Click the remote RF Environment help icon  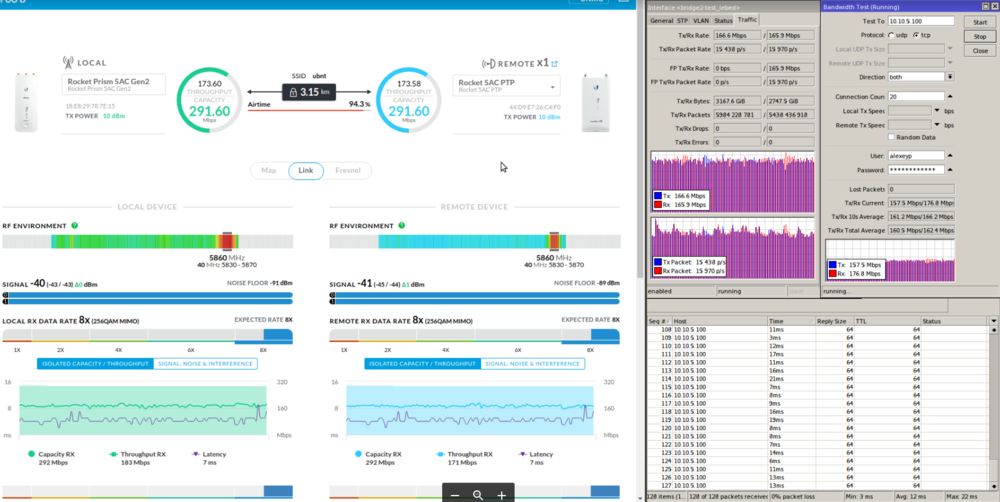402,226
